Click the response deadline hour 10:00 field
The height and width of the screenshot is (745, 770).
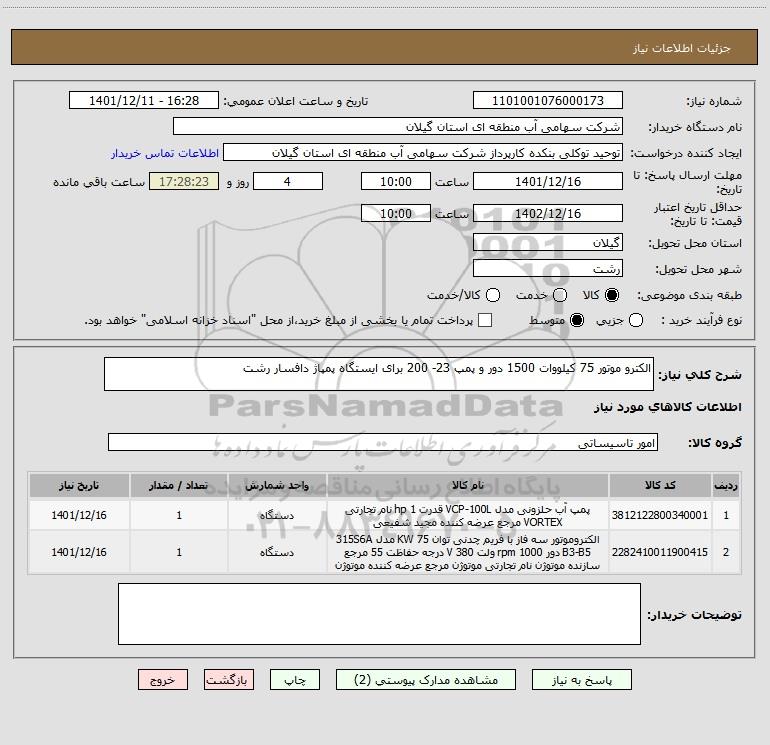point(396,181)
